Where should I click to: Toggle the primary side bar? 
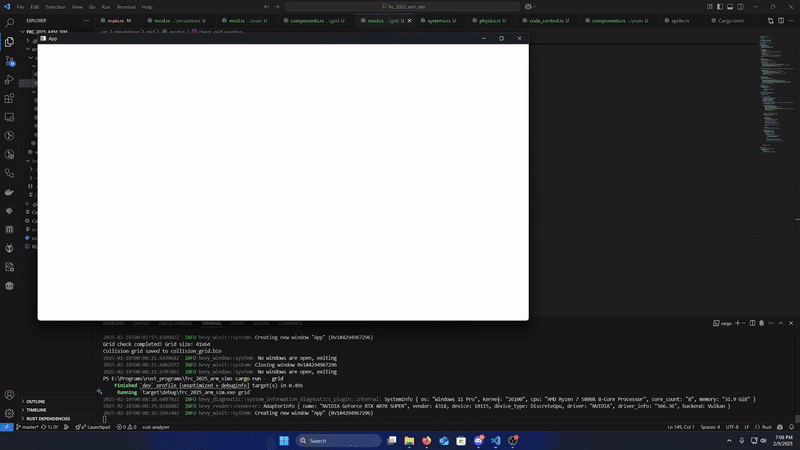(720, 7)
